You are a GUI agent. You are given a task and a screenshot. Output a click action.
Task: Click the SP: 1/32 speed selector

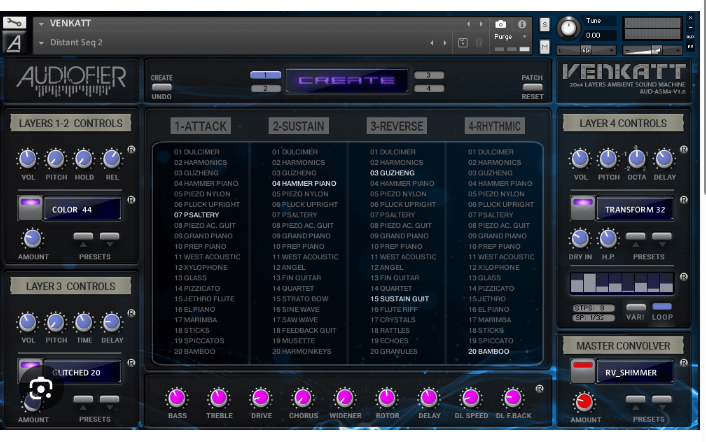point(593,317)
